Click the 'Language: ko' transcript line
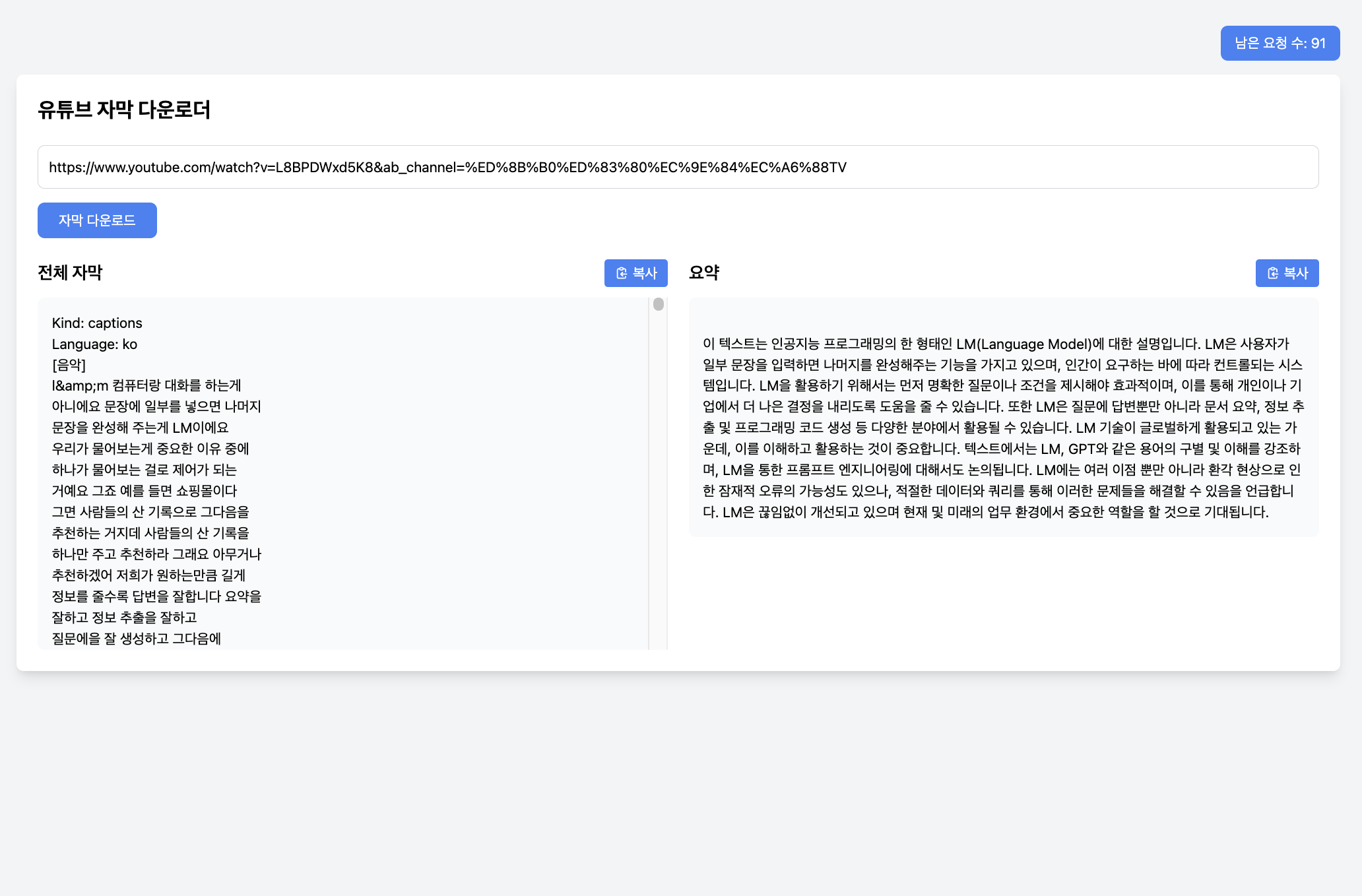The width and height of the screenshot is (1362, 896). [x=94, y=344]
